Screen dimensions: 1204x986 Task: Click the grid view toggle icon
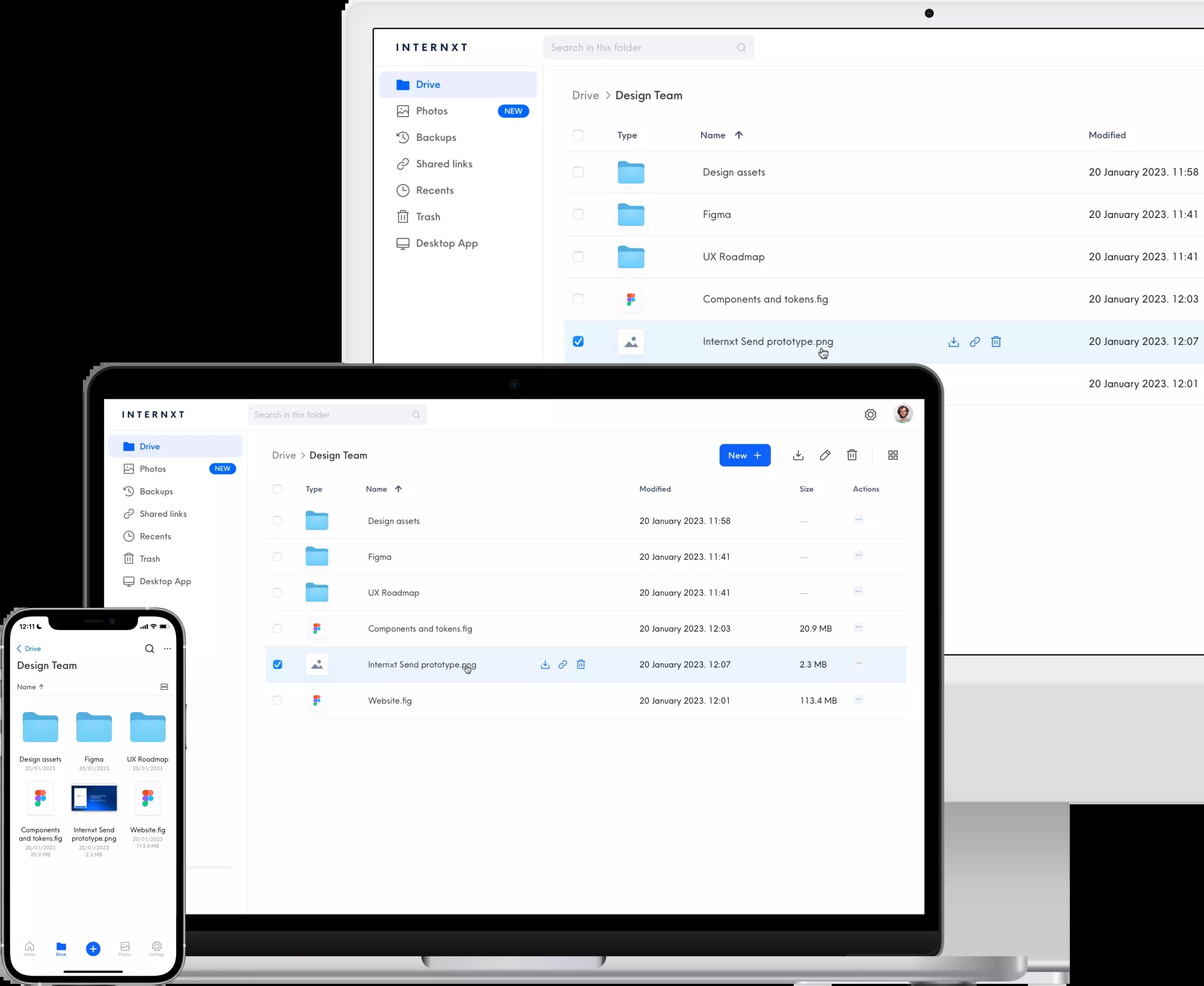[893, 455]
